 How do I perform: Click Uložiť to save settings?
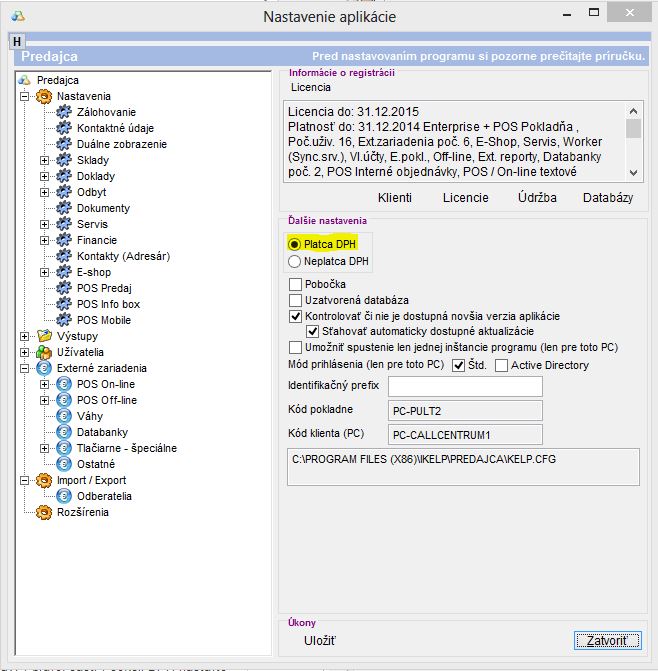point(320,640)
